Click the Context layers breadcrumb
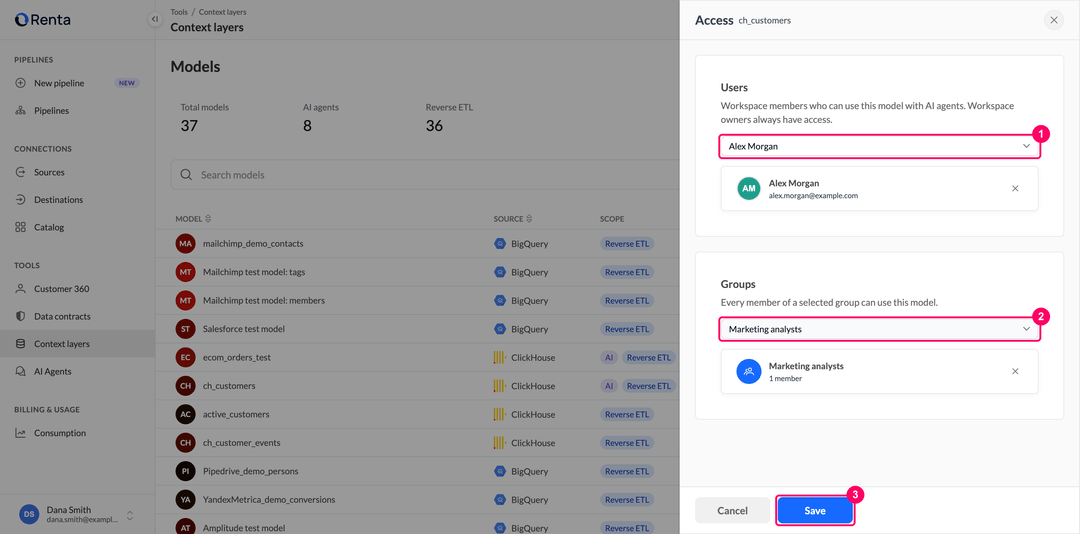 [222, 12]
